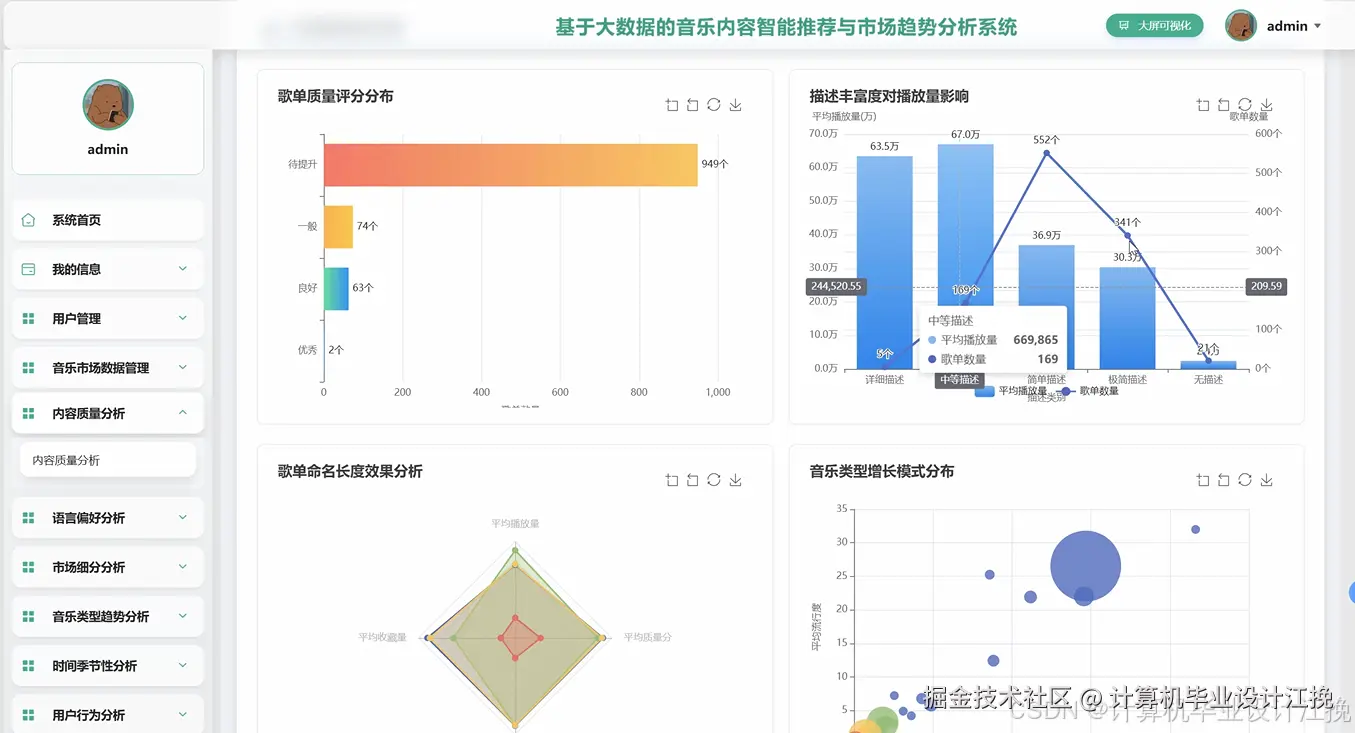Click the 一般 bar showing 74个
The width and height of the screenshot is (1355, 733).
[338, 227]
